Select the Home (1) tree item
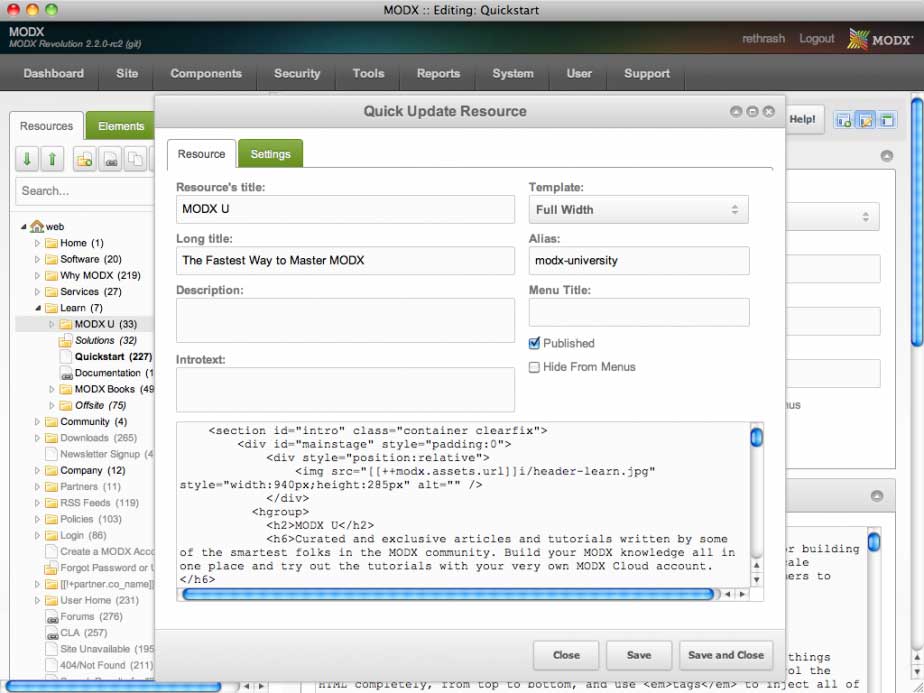The width and height of the screenshot is (924, 693). [x=81, y=243]
